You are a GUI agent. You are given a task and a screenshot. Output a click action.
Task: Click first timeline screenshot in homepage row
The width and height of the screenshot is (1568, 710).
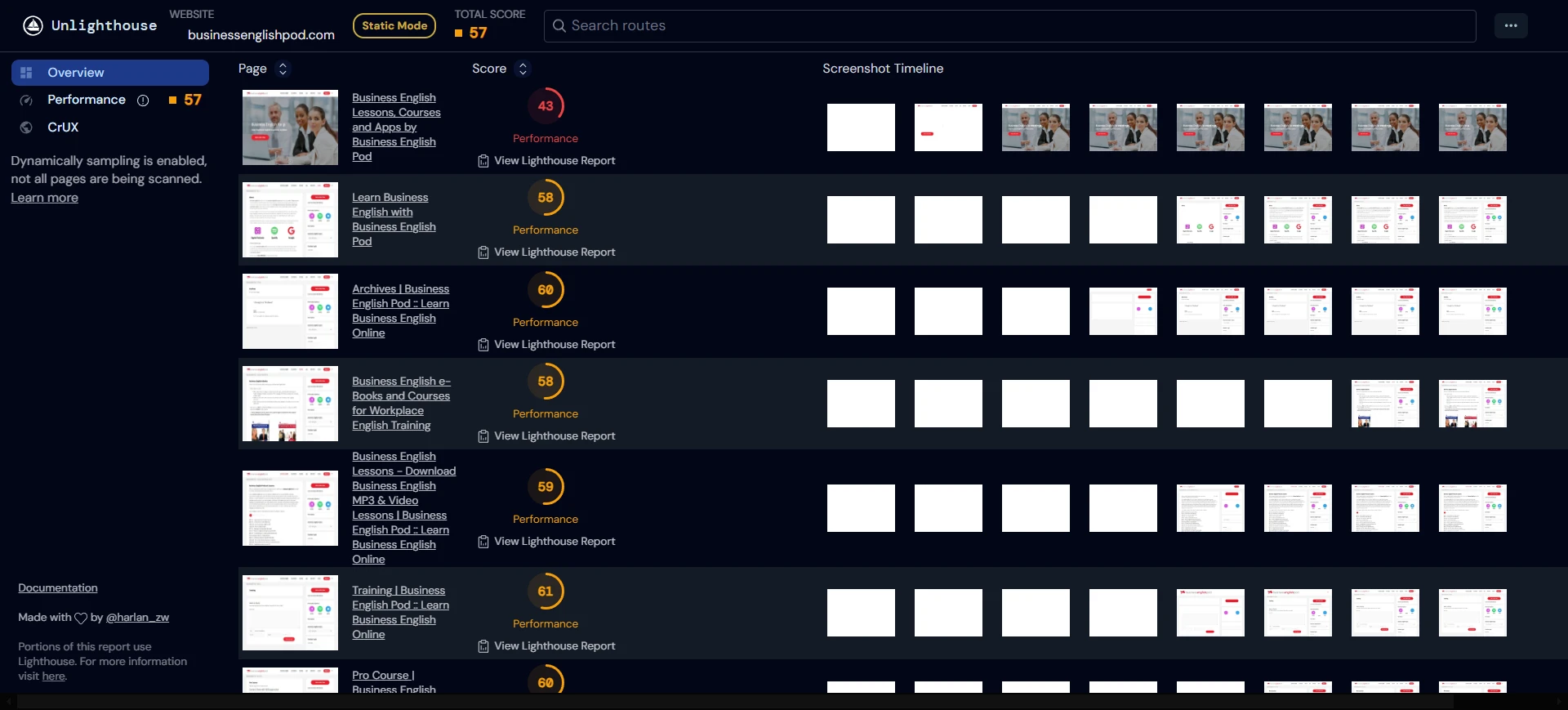coord(861,127)
